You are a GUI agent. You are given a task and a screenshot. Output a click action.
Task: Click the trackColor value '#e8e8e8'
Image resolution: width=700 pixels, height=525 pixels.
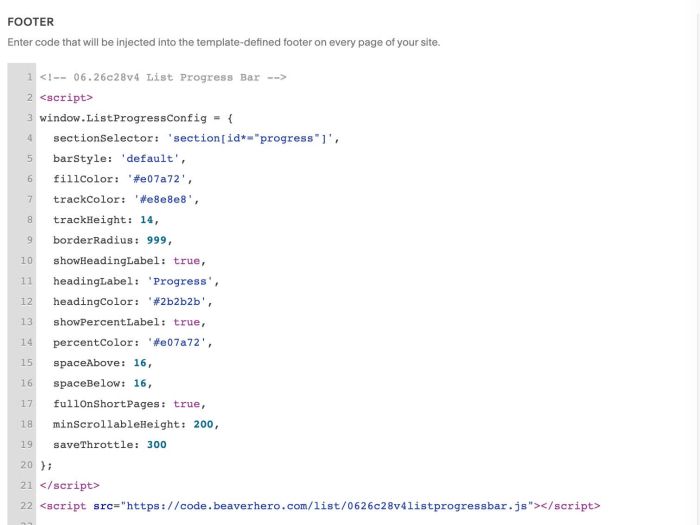163,200
